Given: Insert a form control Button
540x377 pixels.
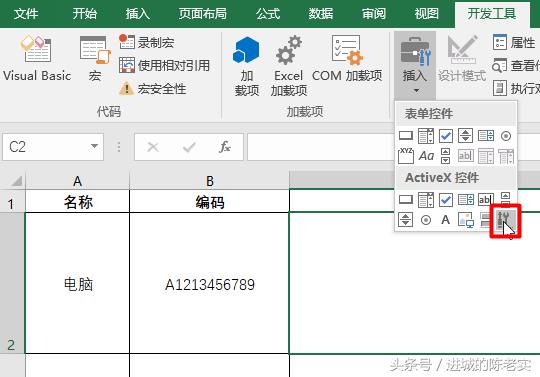Looking at the screenshot, I should point(406,136).
